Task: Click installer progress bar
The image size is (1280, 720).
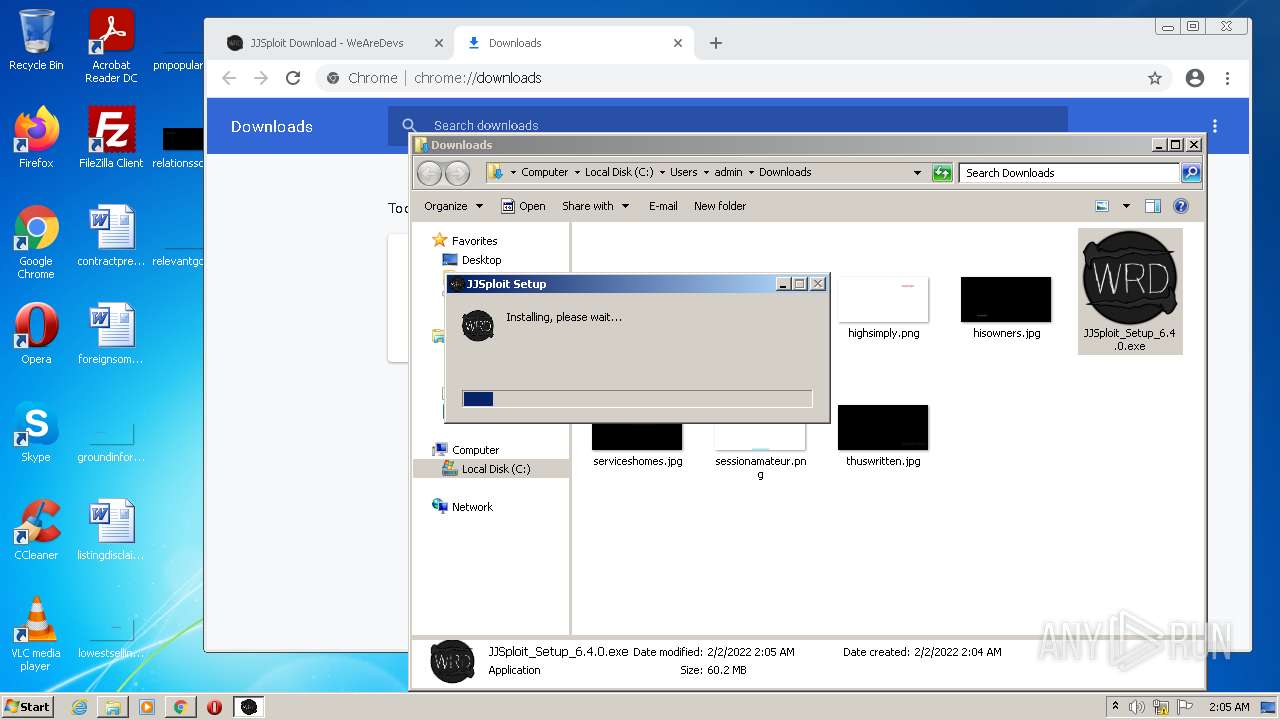Action: [637, 399]
